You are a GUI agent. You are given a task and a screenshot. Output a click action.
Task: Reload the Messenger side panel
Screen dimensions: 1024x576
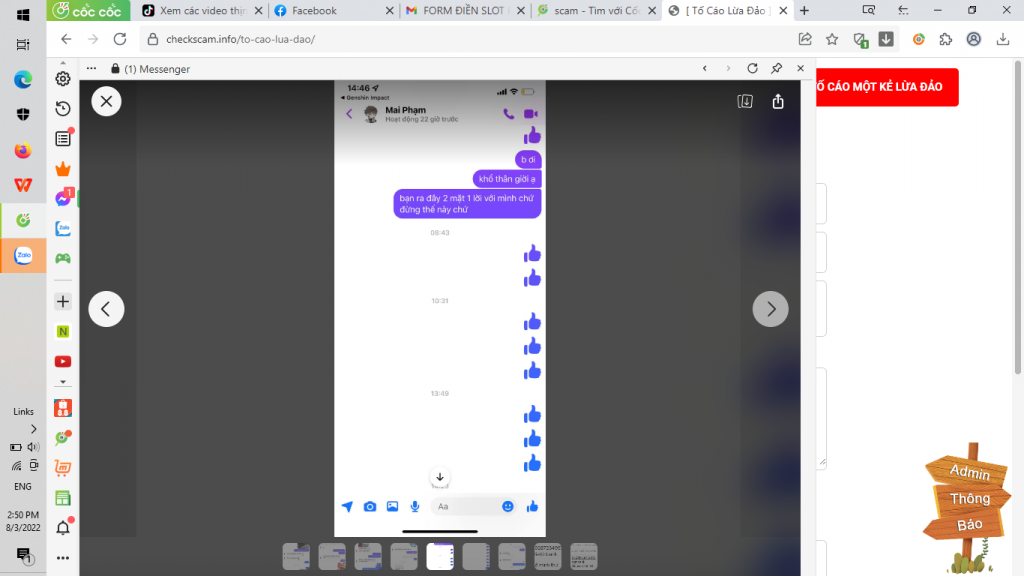click(x=752, y=69)
